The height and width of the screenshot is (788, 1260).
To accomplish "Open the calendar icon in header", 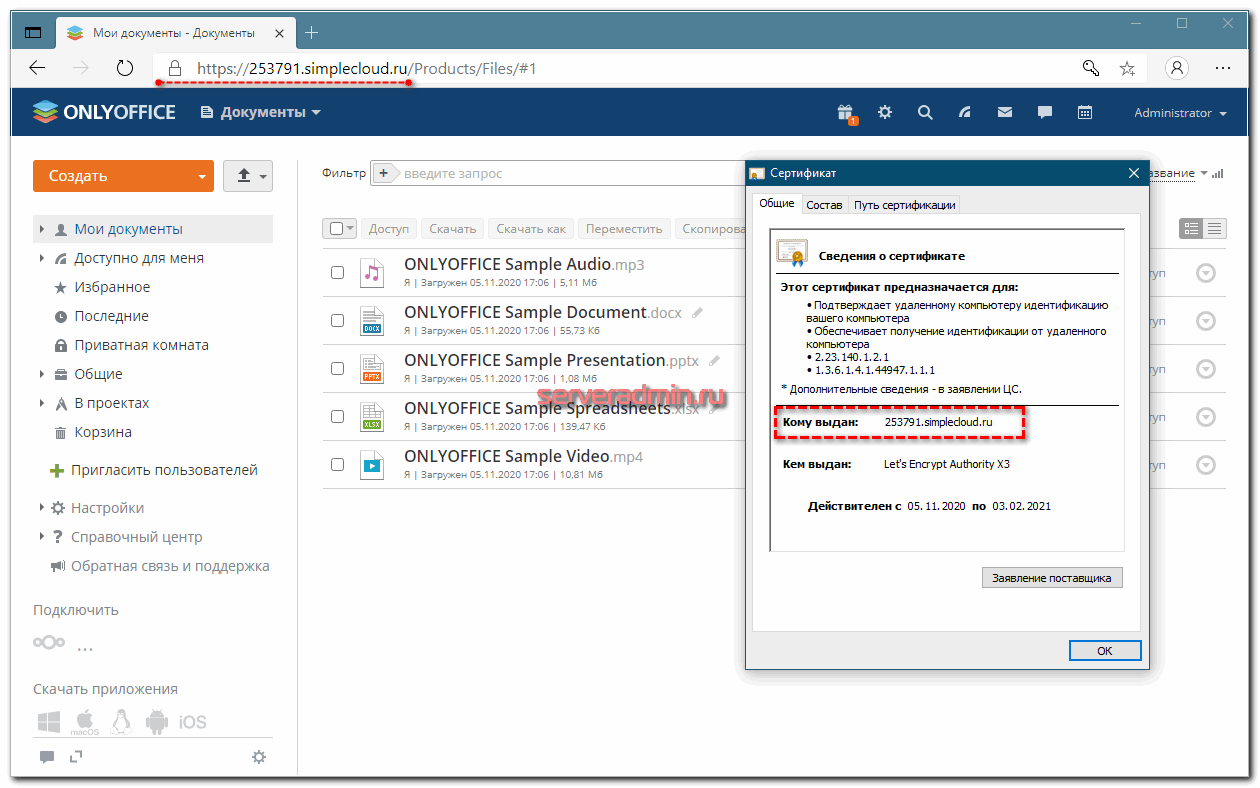I will (x=1085, y=112).
